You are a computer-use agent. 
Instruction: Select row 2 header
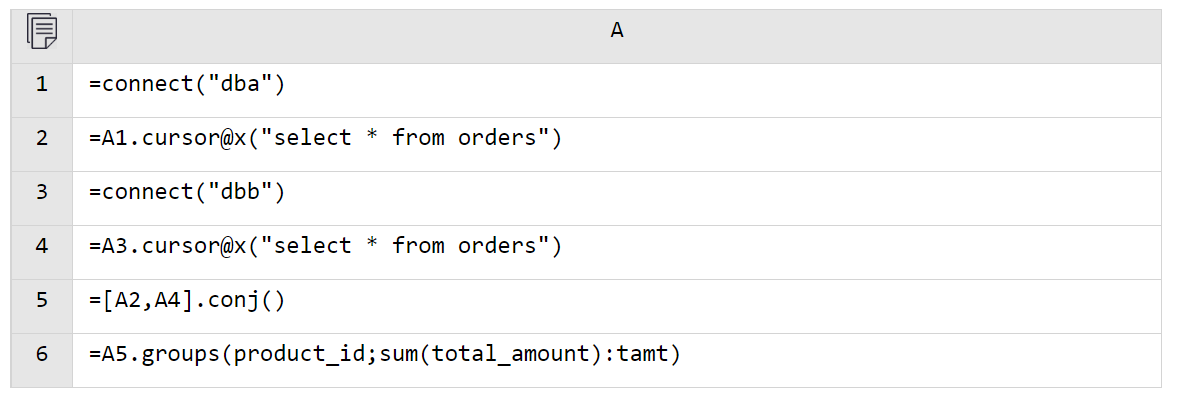(41, 138)
